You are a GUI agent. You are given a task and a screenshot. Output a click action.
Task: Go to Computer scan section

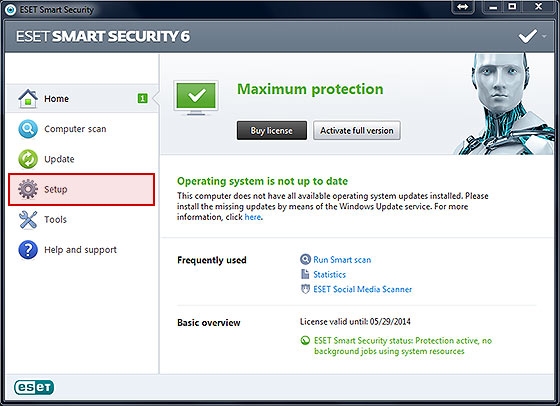(82, 129)
